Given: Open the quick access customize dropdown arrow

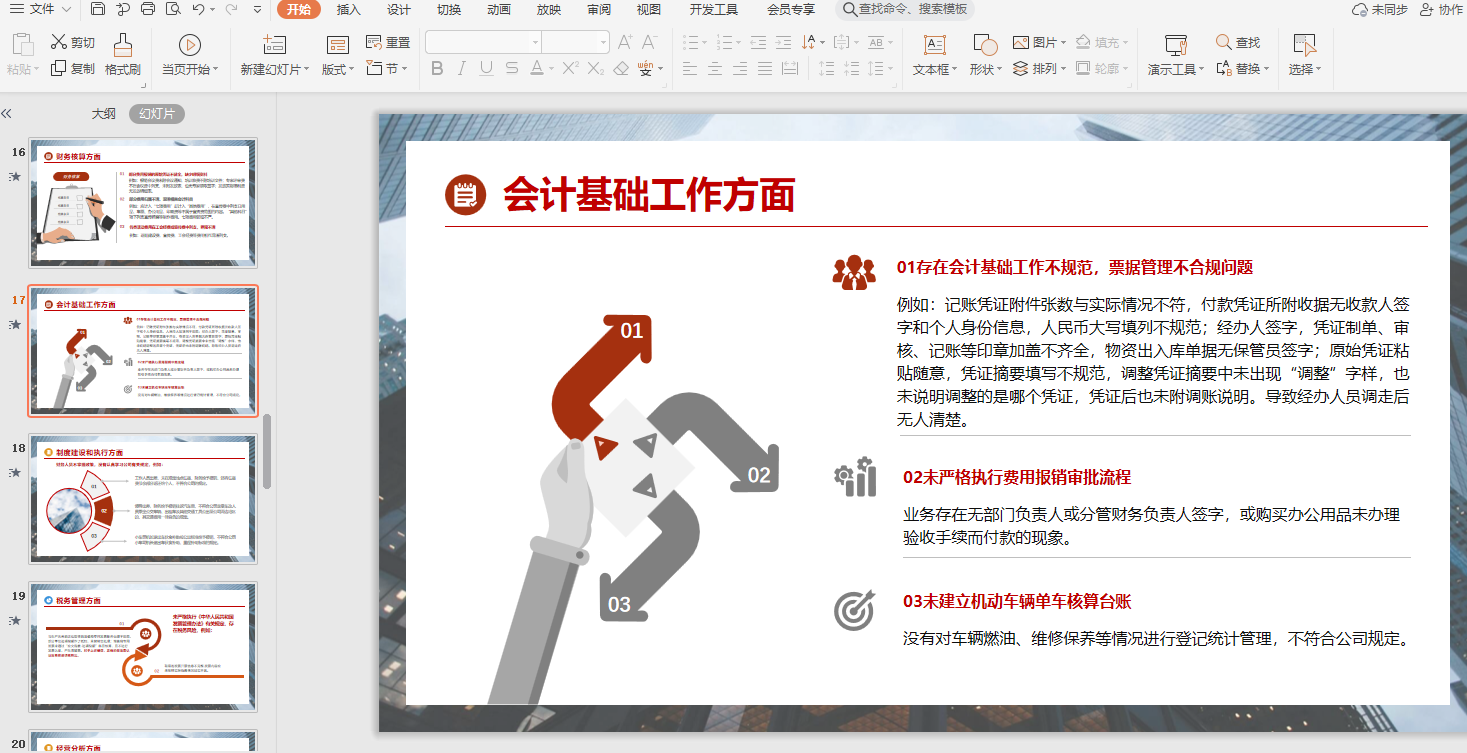Looking at the screenshot, I should tap(257, 10).
